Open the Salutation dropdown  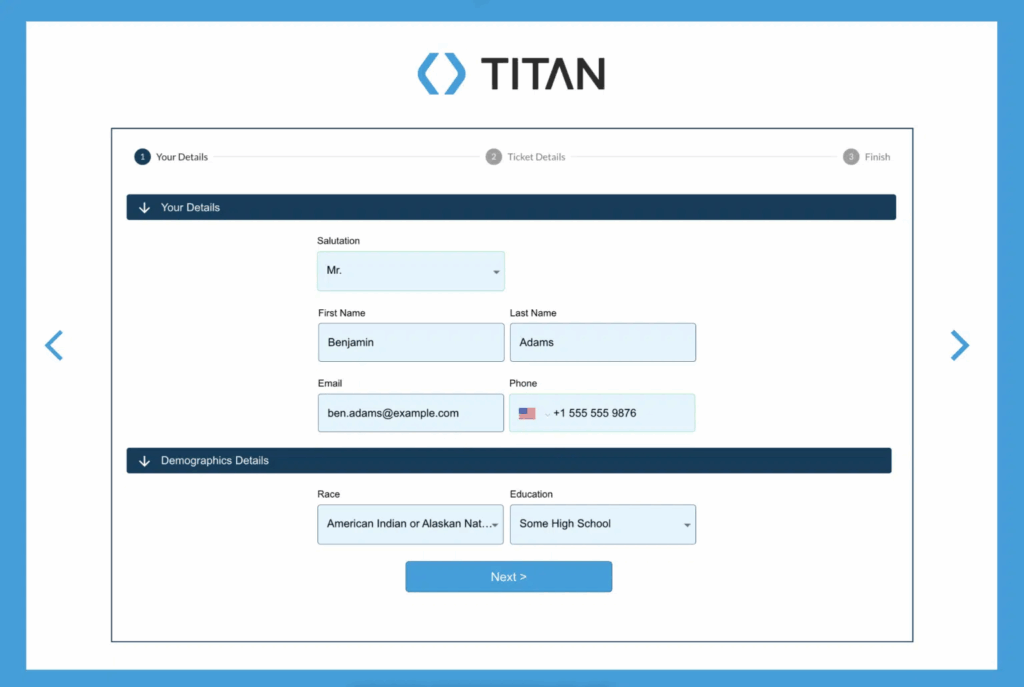(x=410, y=271)
